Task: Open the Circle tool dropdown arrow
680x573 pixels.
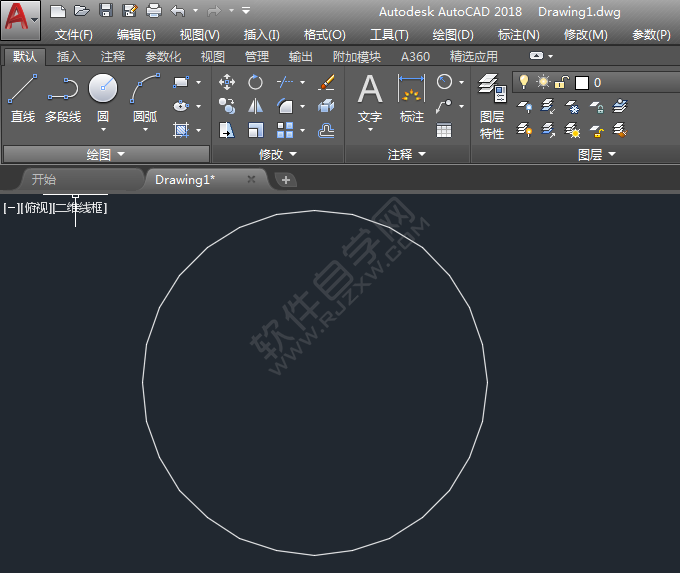Action: tap(103, 130)
